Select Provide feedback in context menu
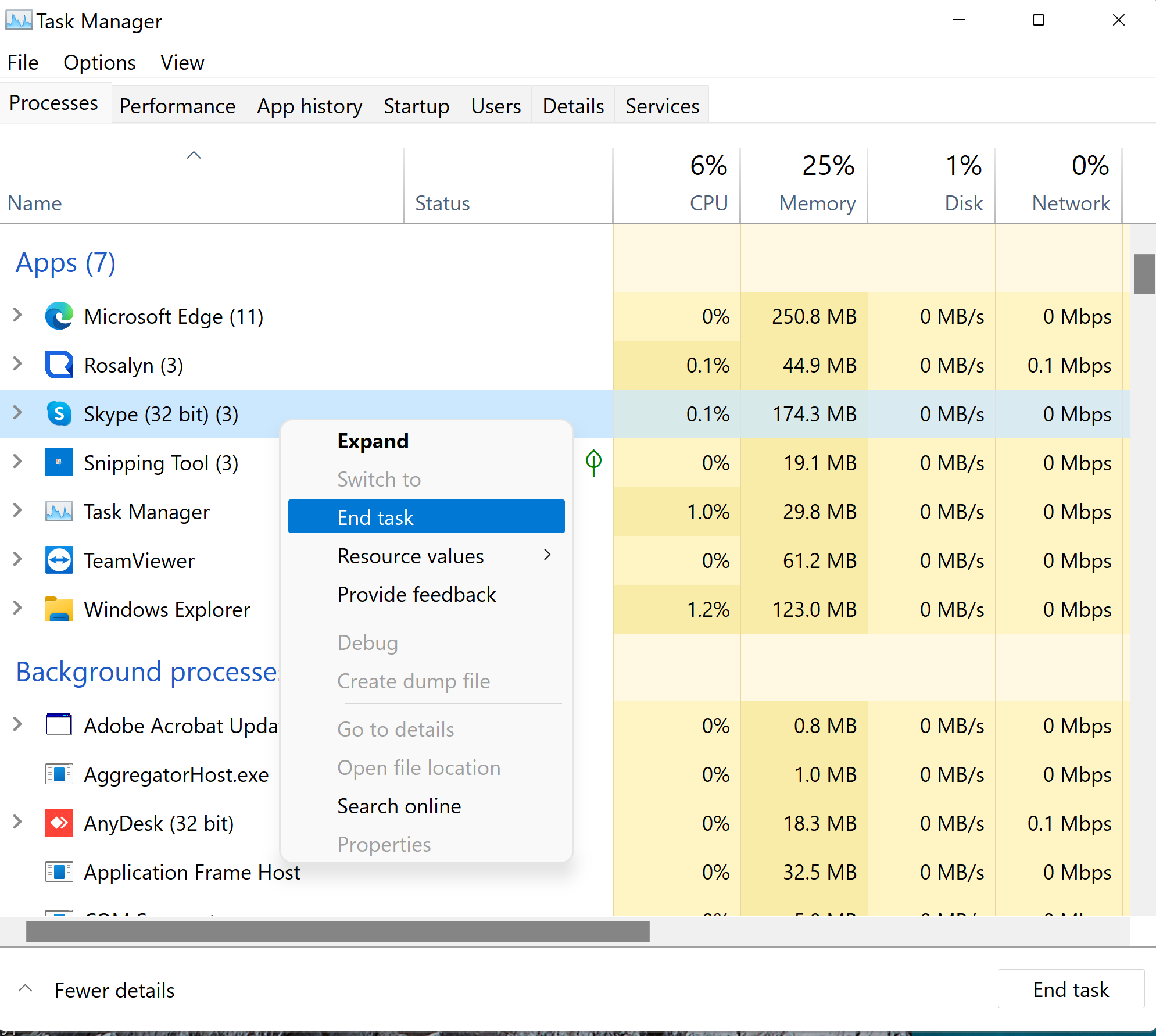This screenshot has width=1156, height=1036. click(427, 594)
